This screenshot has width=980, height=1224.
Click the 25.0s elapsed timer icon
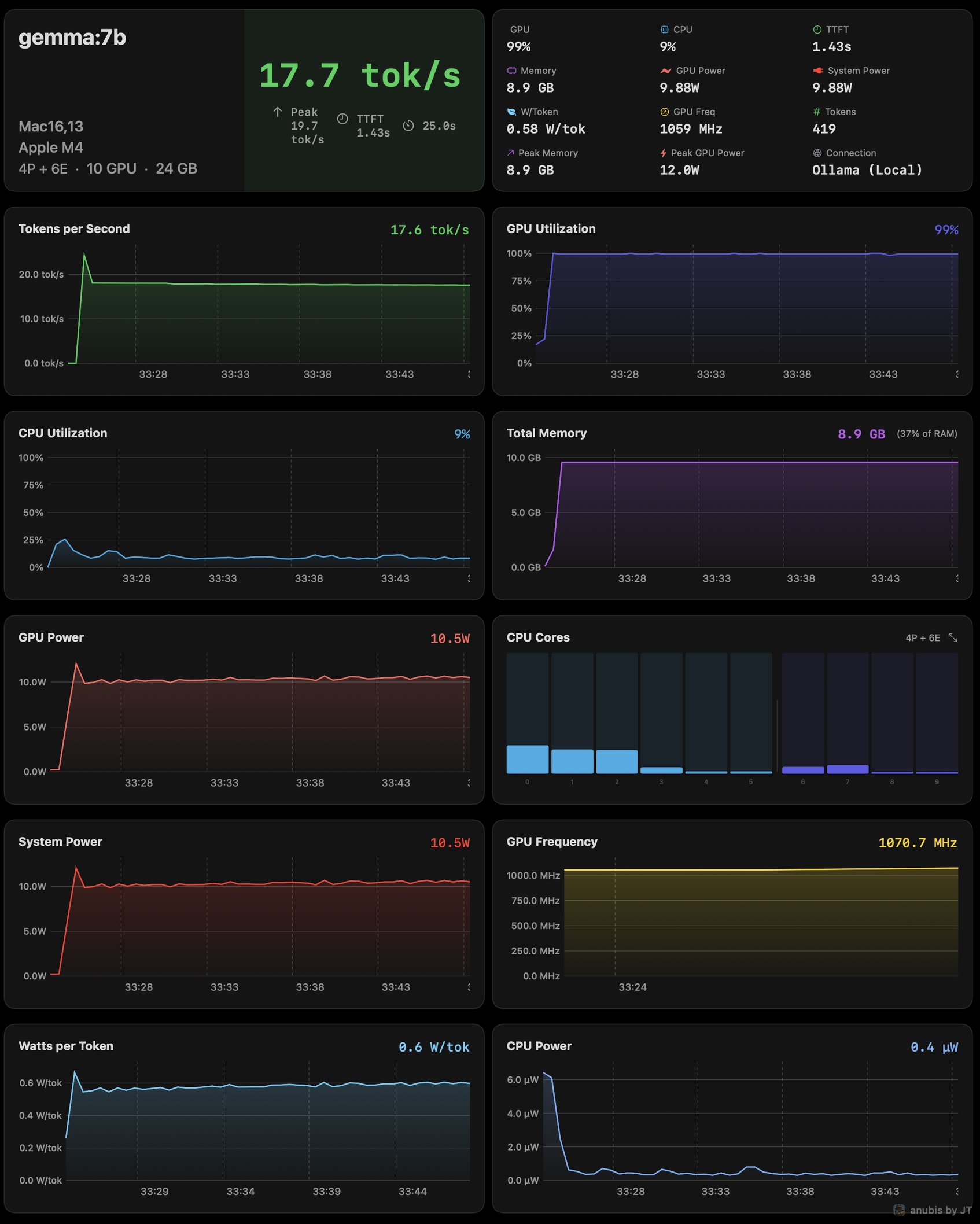[x=408, y=126]
